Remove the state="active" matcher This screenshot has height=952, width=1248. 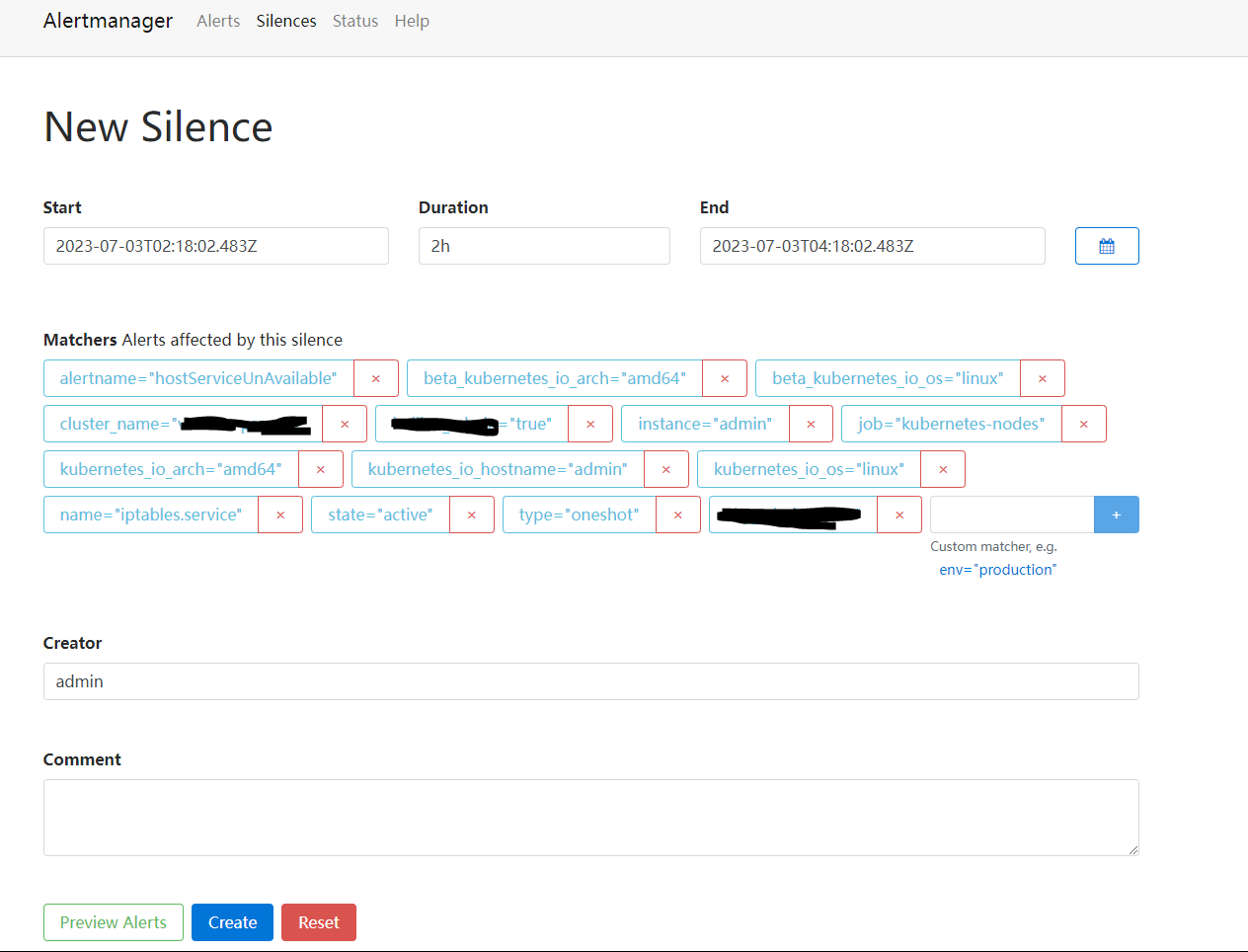point(471,515)
